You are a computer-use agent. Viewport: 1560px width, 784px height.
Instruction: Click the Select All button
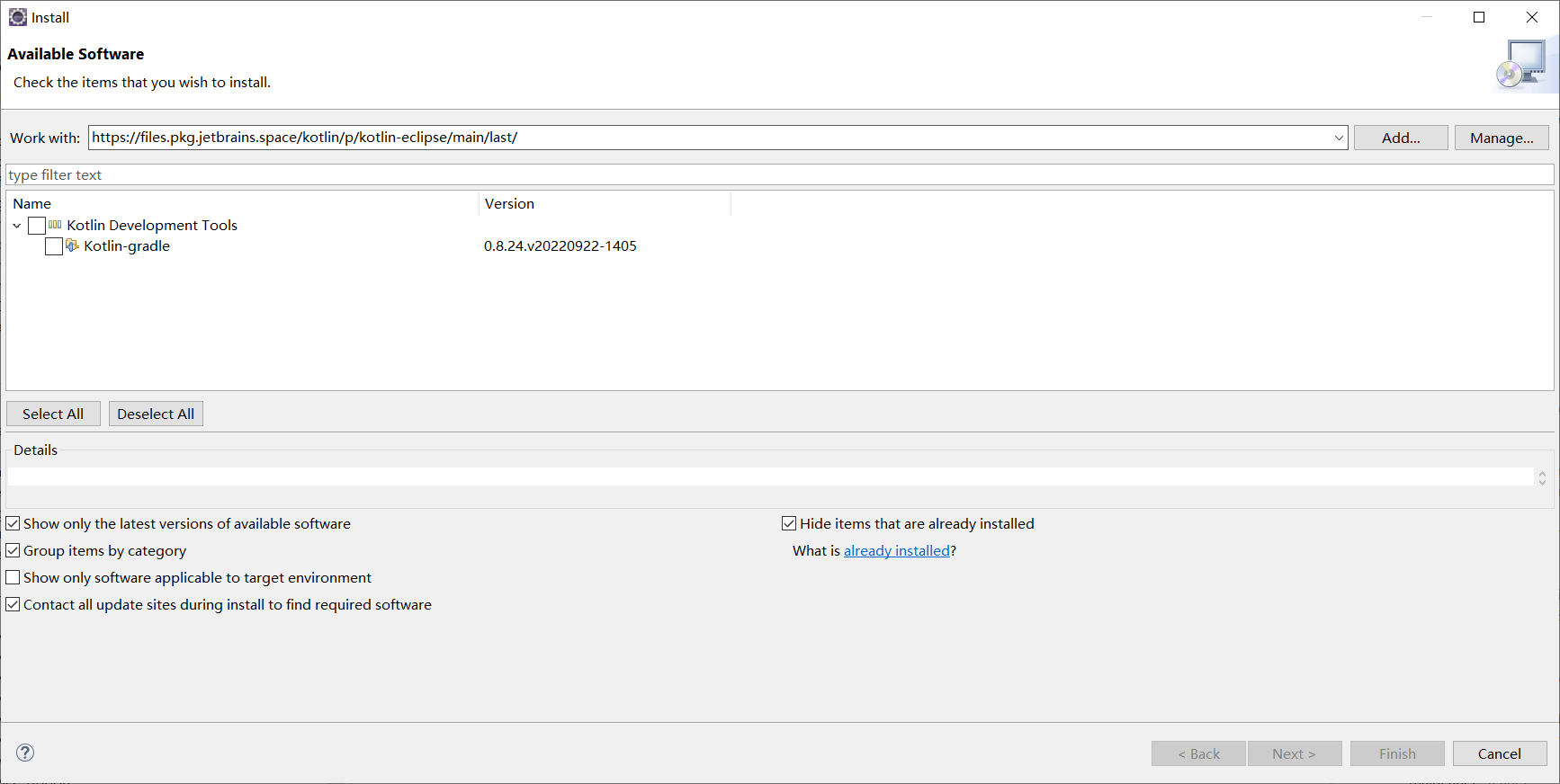click(x=53, y=414)
